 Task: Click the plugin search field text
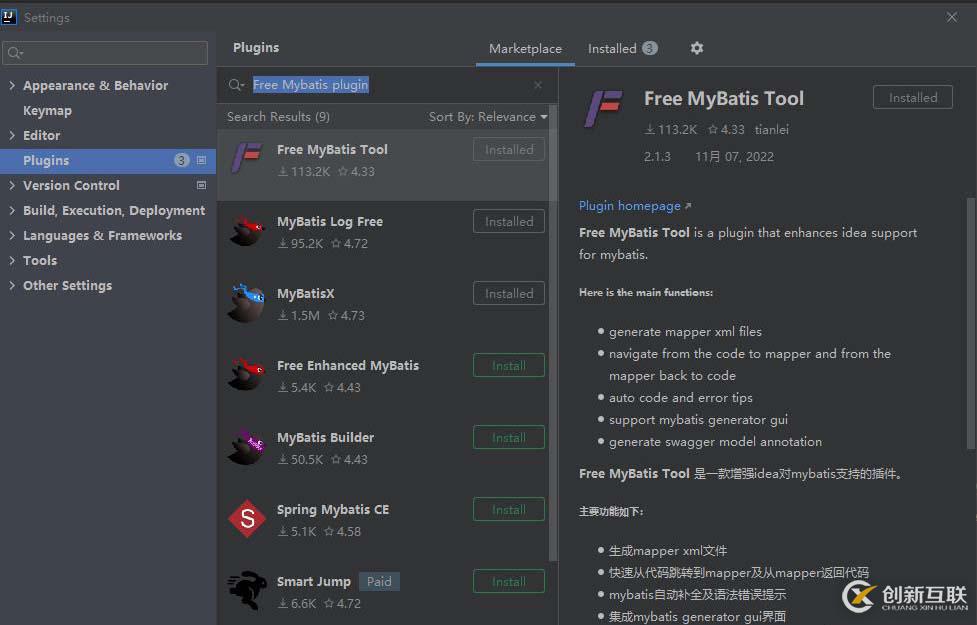[310, 85]
